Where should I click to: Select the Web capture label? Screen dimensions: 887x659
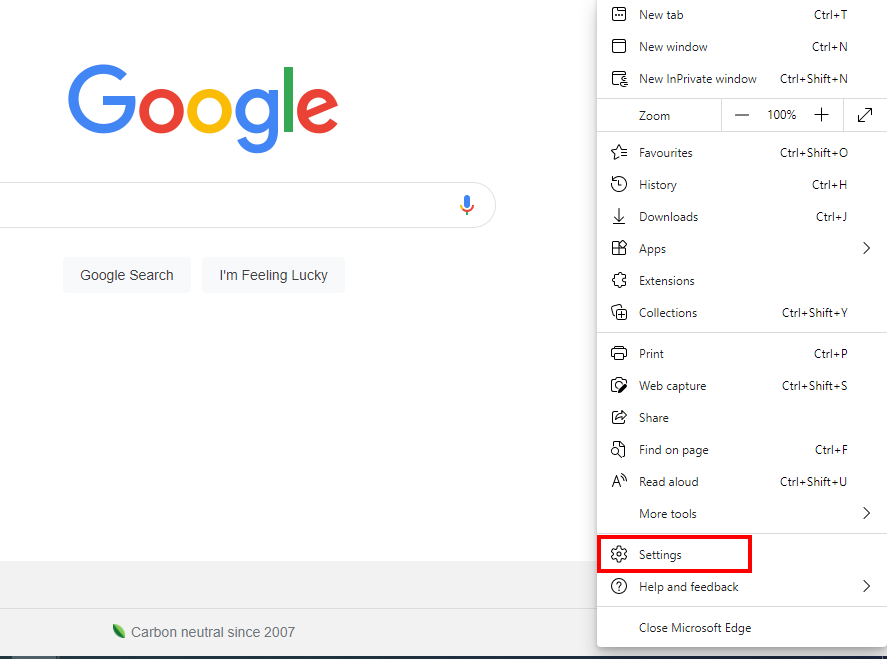pos(672,386)
